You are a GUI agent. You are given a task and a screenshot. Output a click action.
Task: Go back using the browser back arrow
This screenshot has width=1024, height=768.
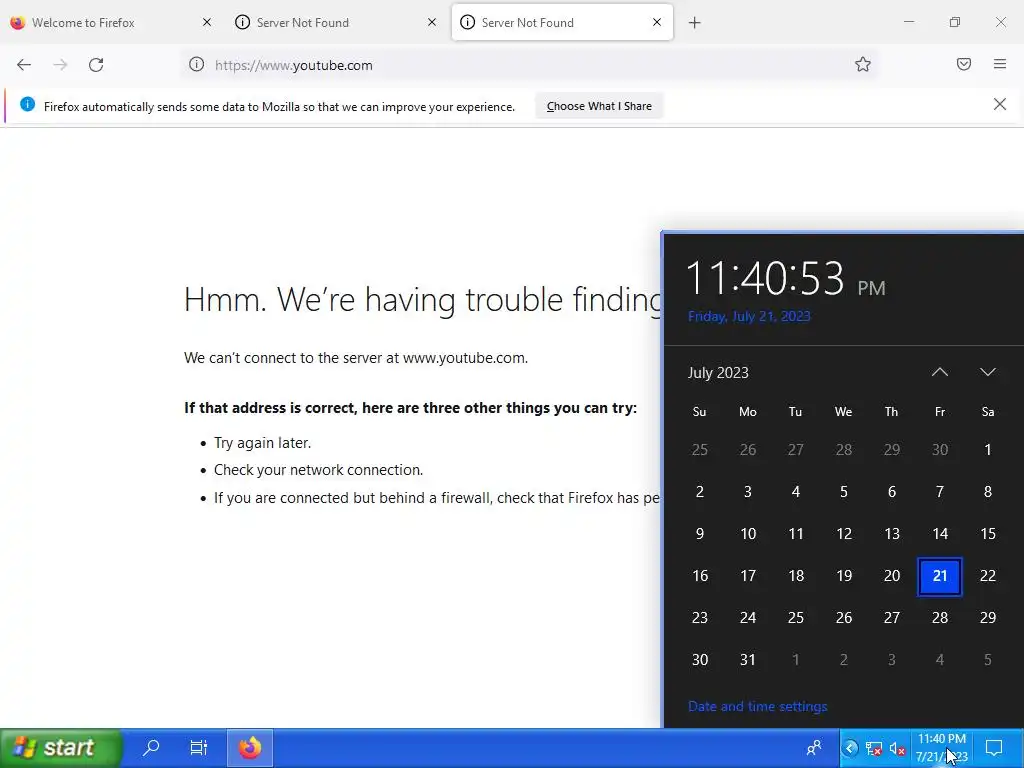click(x=24, y=65)
